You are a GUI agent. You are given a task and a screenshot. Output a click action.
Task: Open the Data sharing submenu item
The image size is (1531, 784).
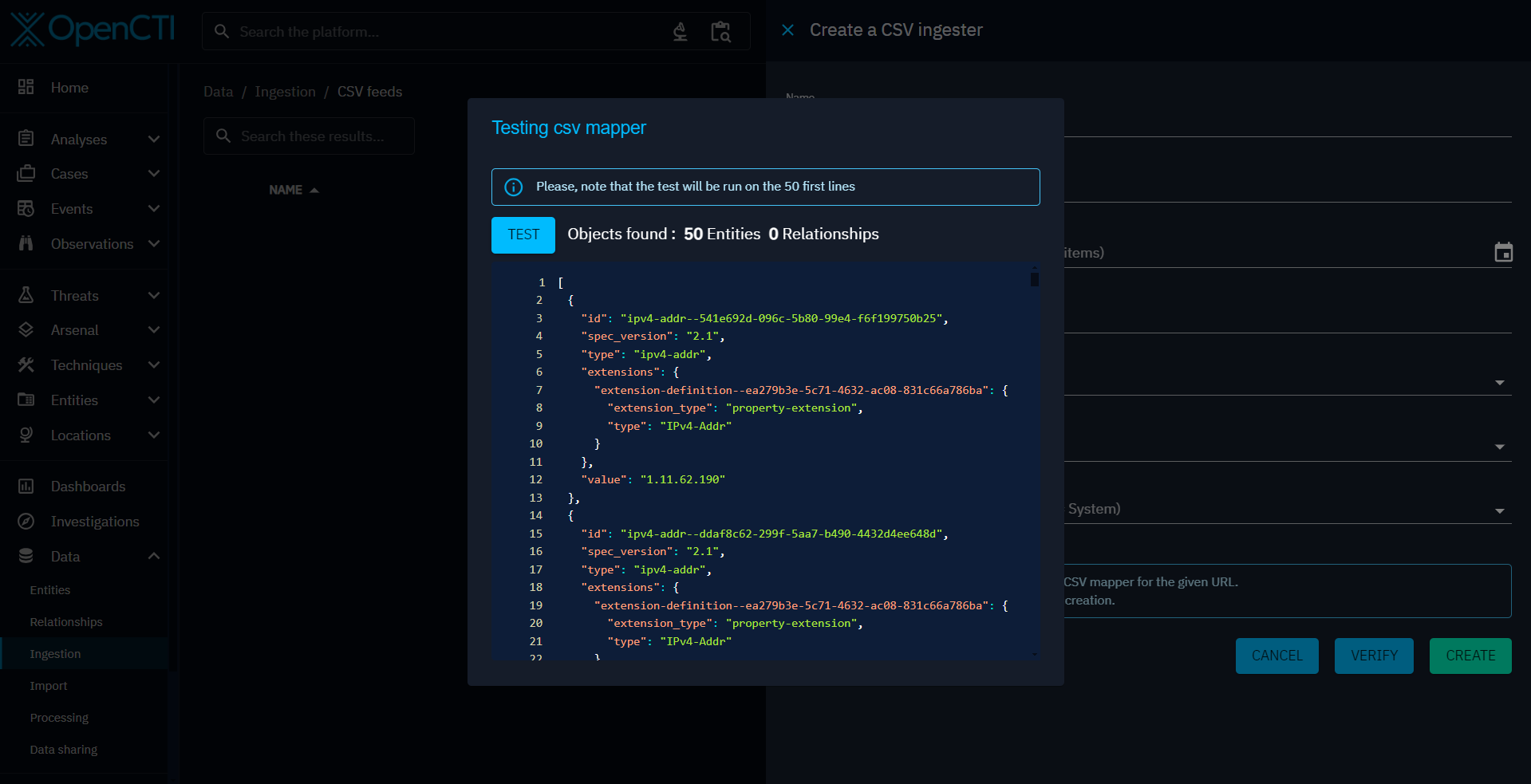pyautogui.click(x=85, y=749)
